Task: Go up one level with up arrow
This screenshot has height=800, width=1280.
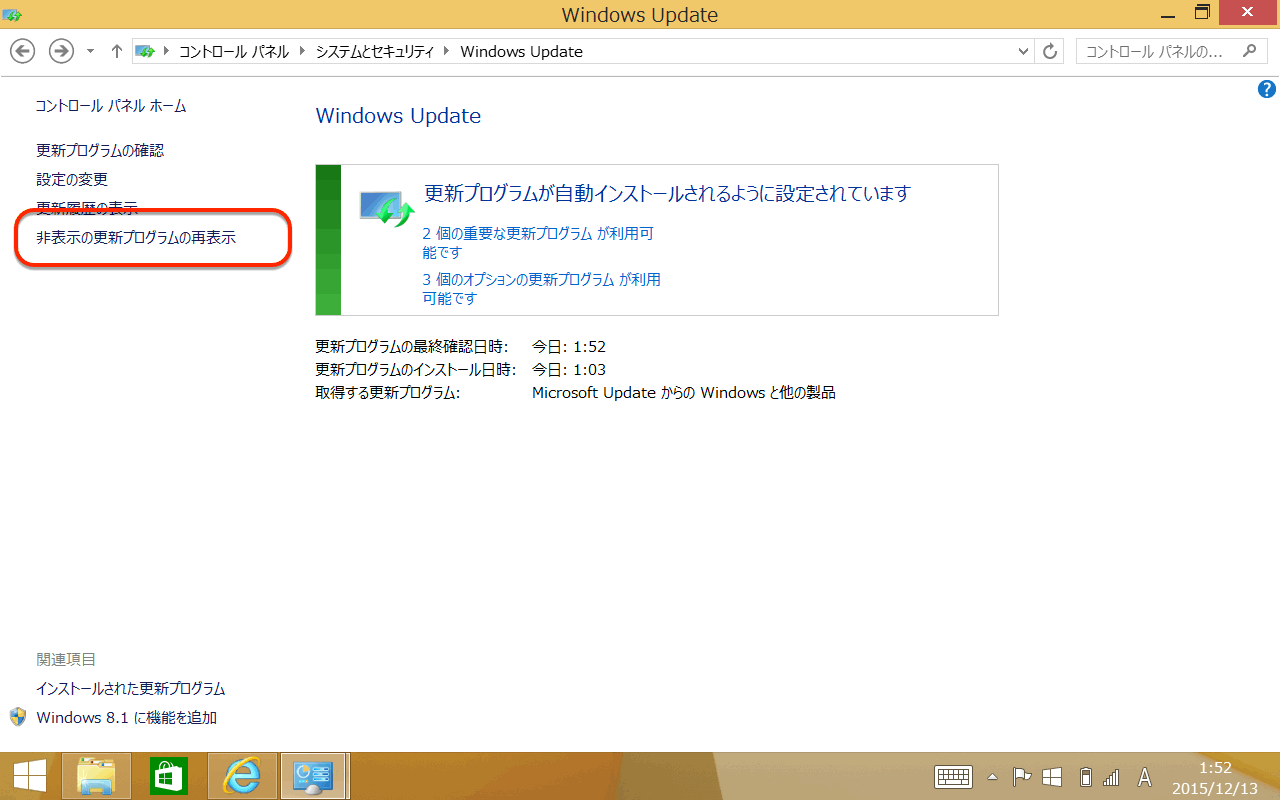Action: [x=117, y=51]
